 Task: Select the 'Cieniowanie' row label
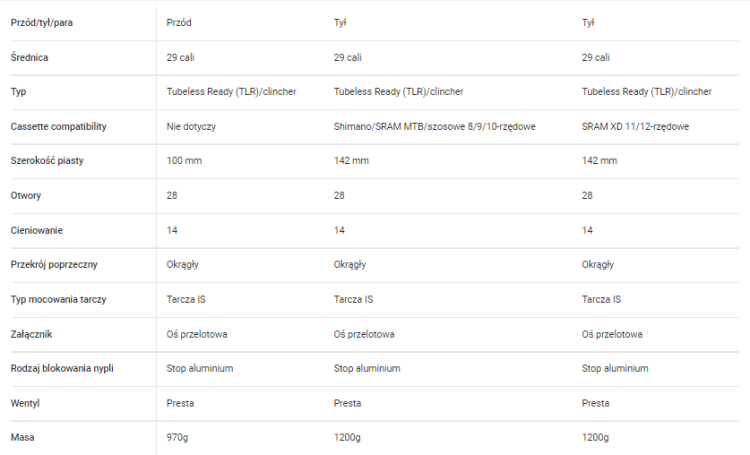(x=36, y=230)
